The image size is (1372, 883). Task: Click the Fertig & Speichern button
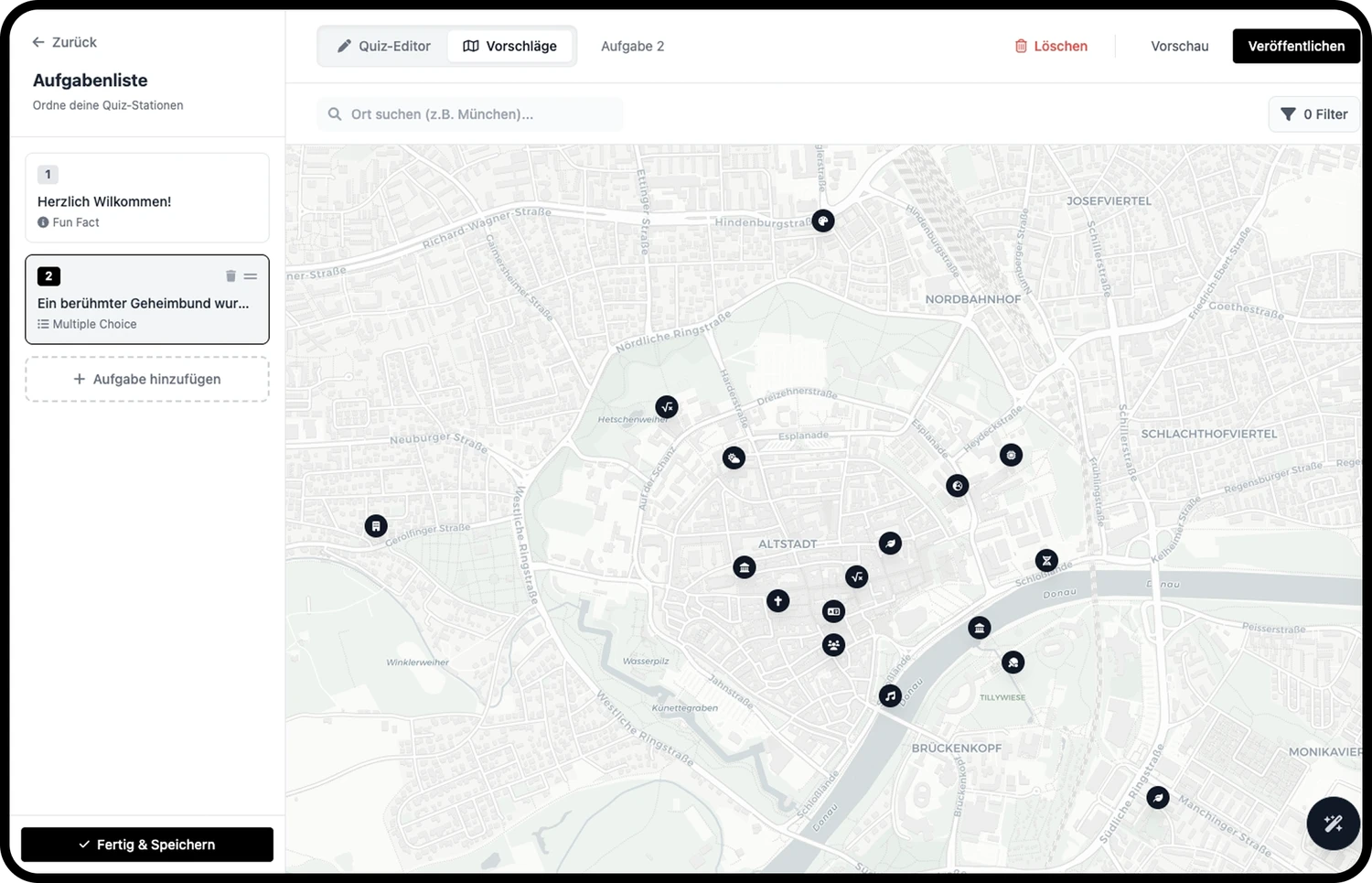pos(147,845)
